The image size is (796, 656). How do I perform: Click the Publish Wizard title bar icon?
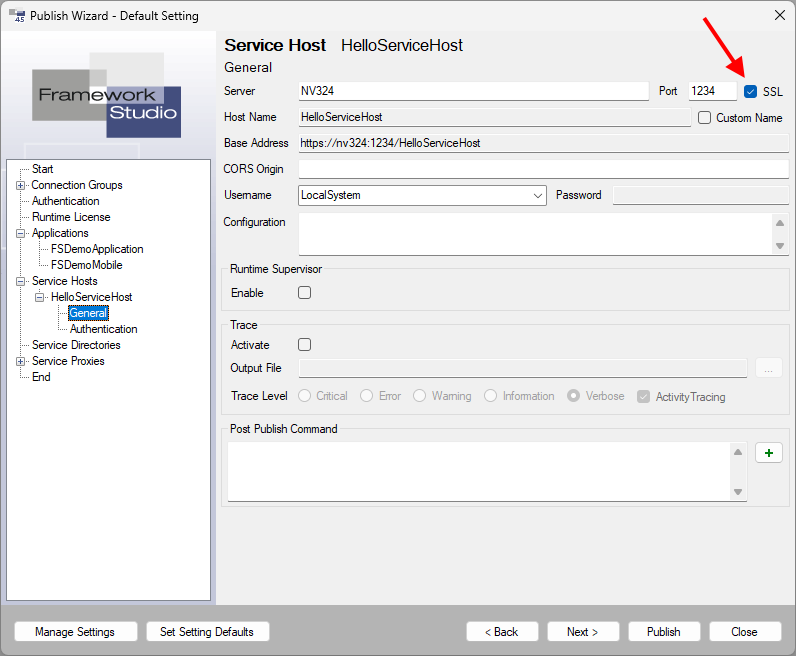(16, 15)
